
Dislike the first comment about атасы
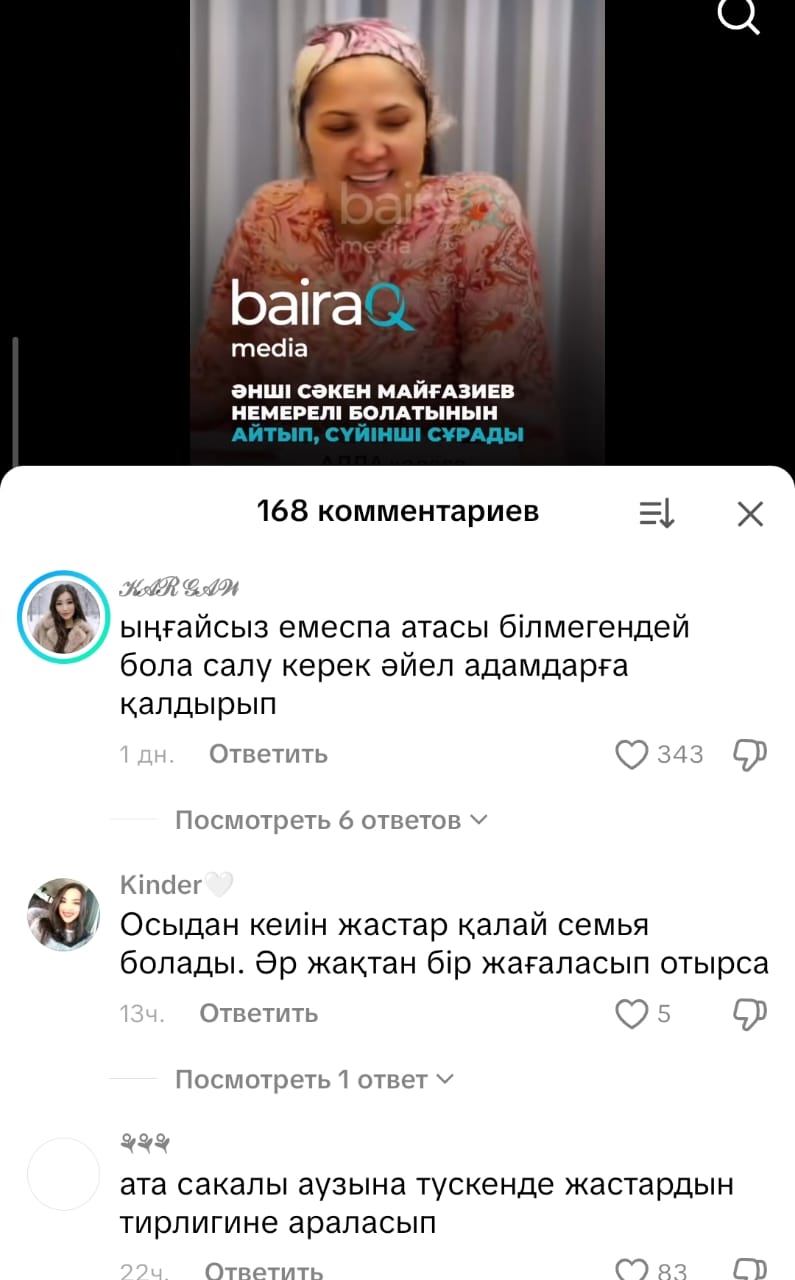[x=750, y=754]
